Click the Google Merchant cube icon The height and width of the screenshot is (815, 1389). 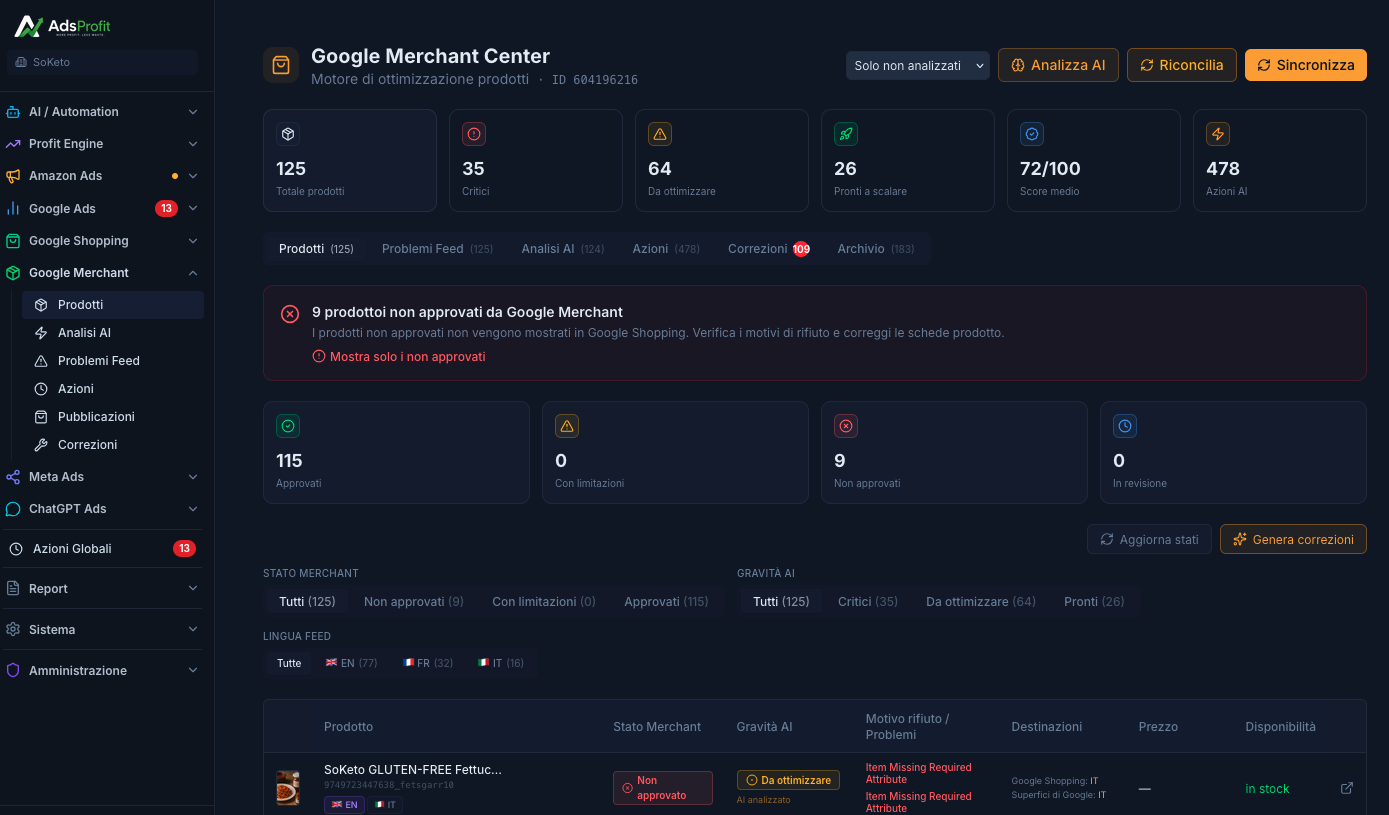(x=13, y=273)
